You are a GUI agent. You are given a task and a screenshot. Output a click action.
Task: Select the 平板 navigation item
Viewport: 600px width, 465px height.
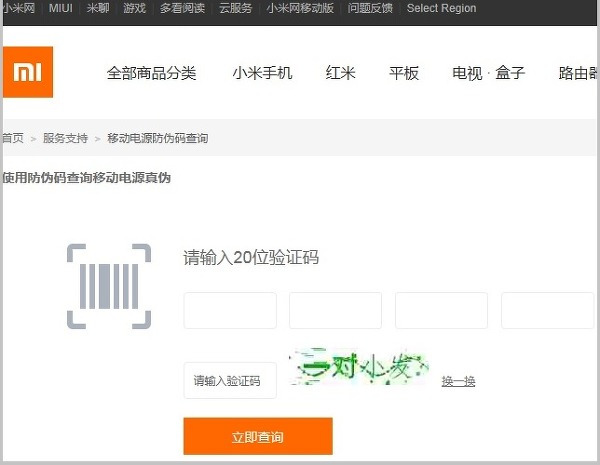click(404, 73)
